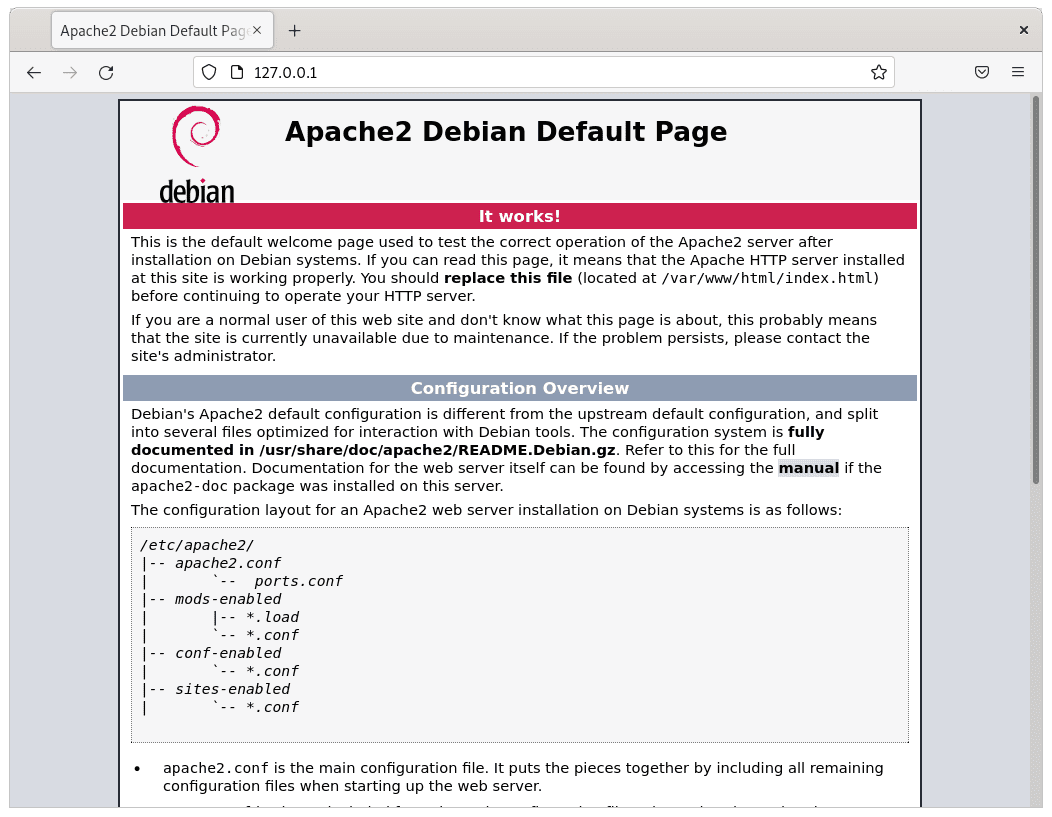This screenshot has height=817, width=1052.
Task: Open the Firefox hamburger menu
Action: pos(1018,72)
